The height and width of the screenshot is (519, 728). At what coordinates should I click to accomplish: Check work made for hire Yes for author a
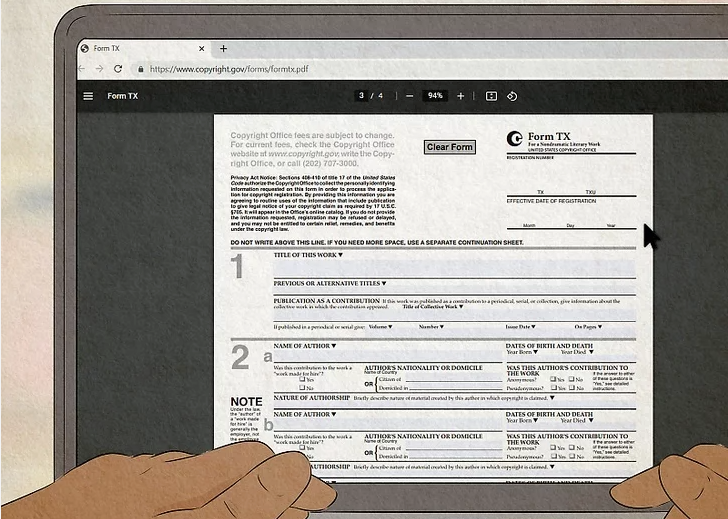[x=302, y=379]
